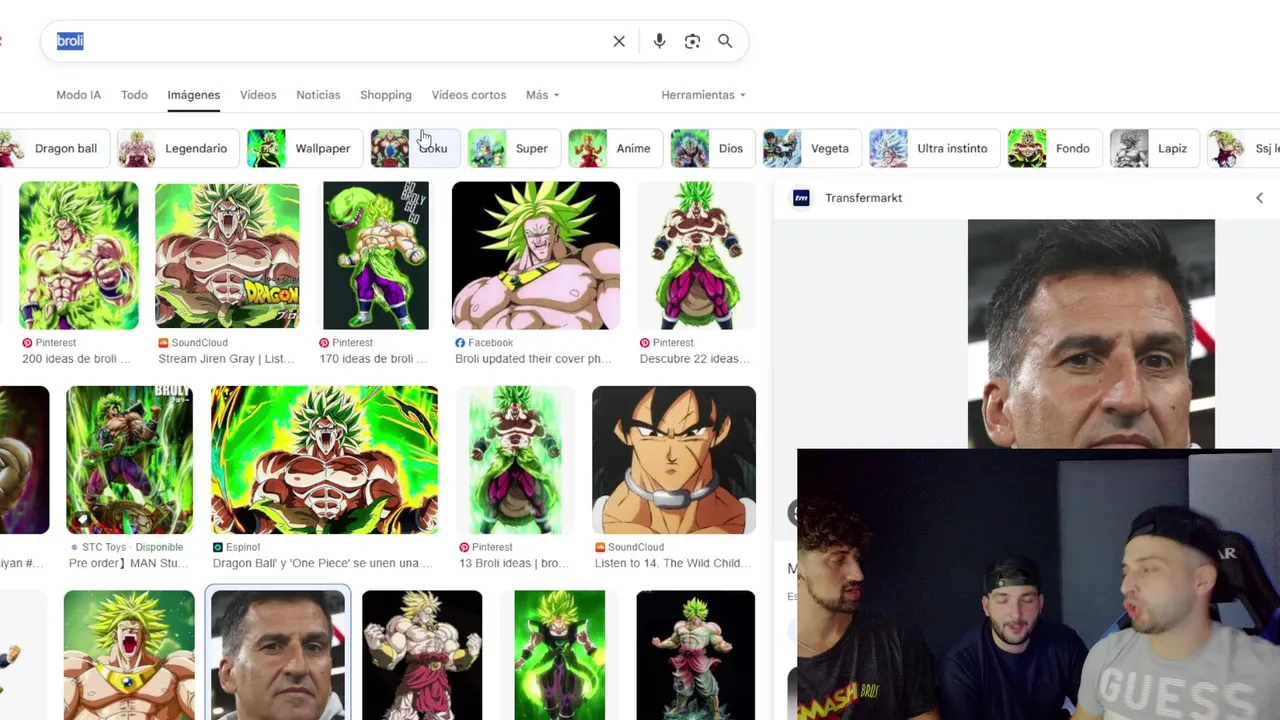Open the Shopping tab
Screen dimensions: 1280x720
pos(386,95)
